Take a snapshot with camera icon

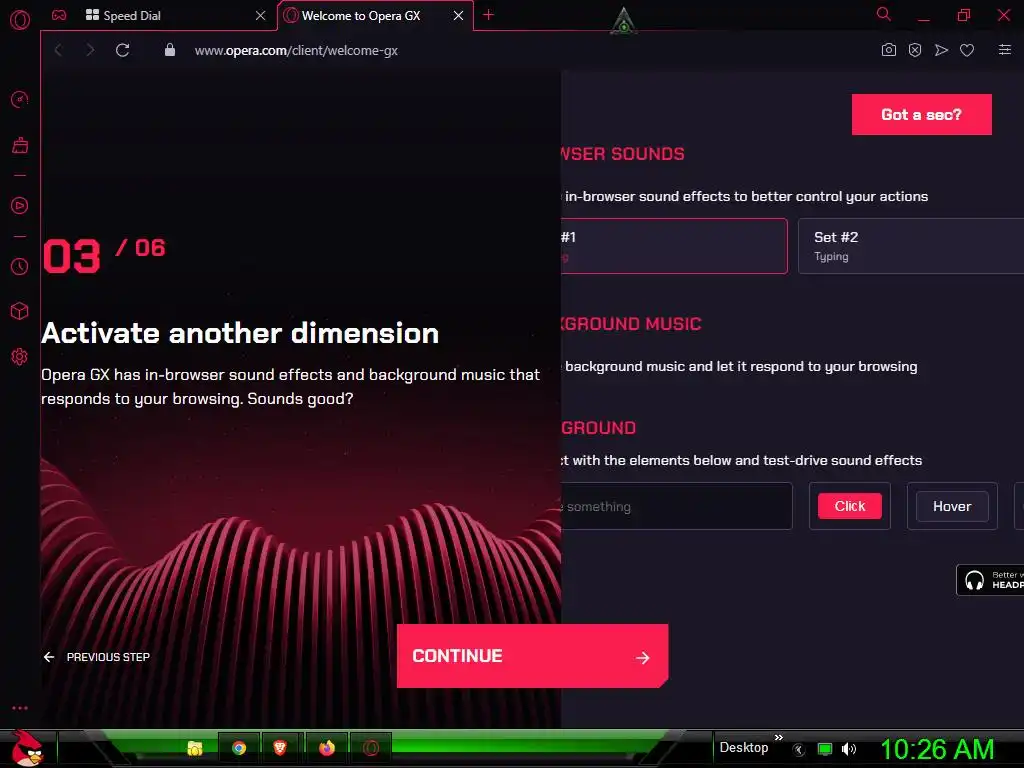889,50
